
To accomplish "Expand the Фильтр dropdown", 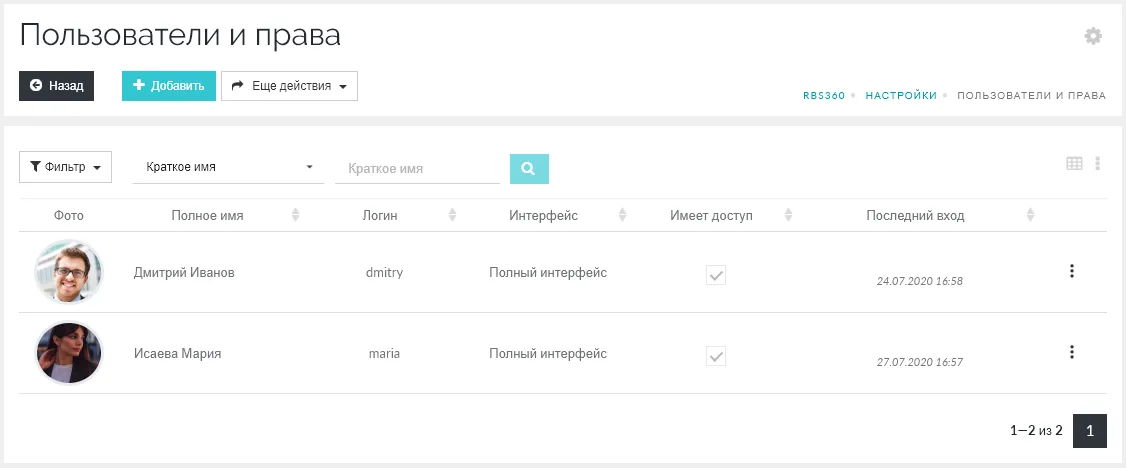I will click(65, 167).
